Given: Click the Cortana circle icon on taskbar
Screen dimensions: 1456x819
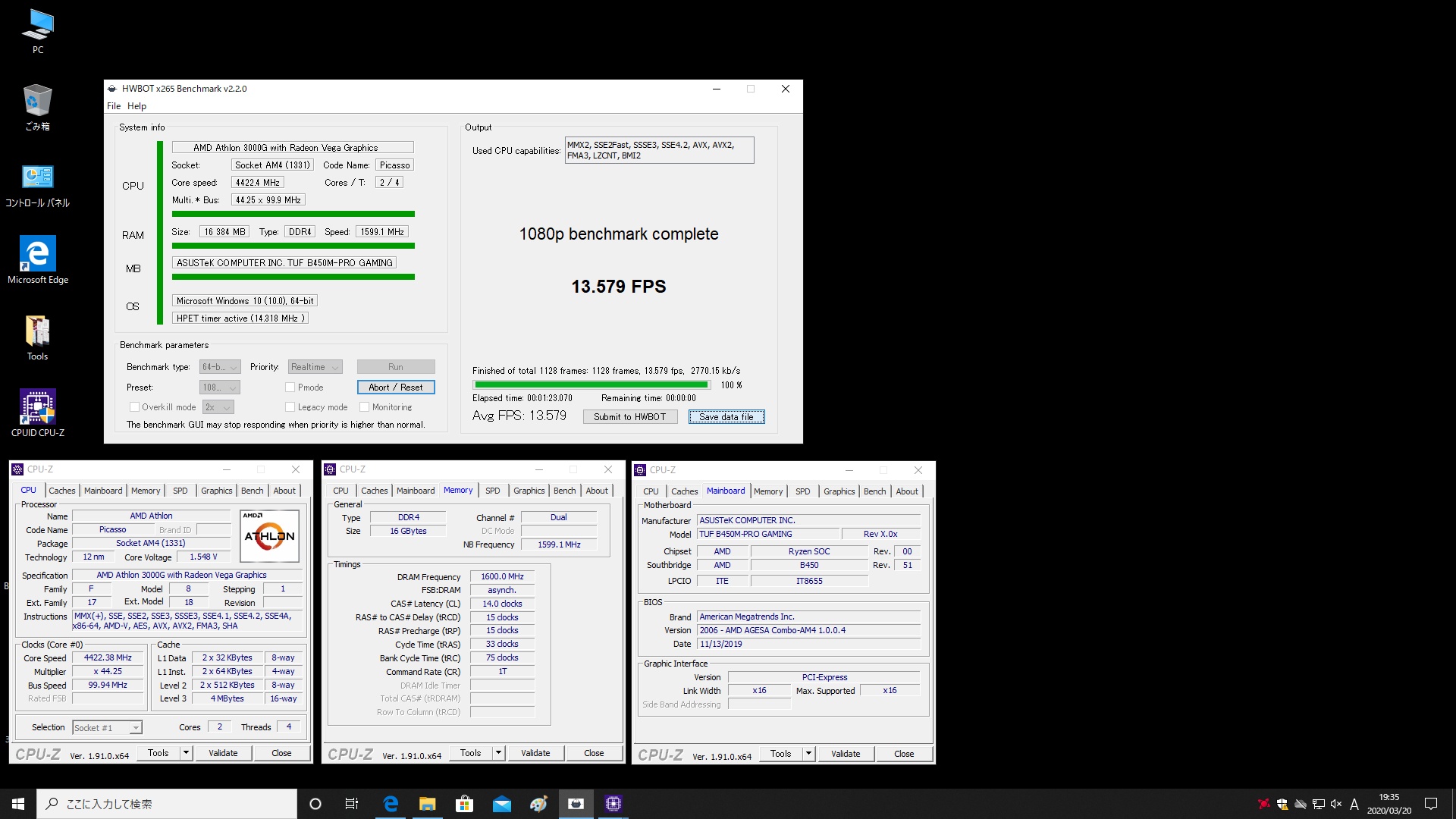Looking at the screenshot, I should [315, 804].
